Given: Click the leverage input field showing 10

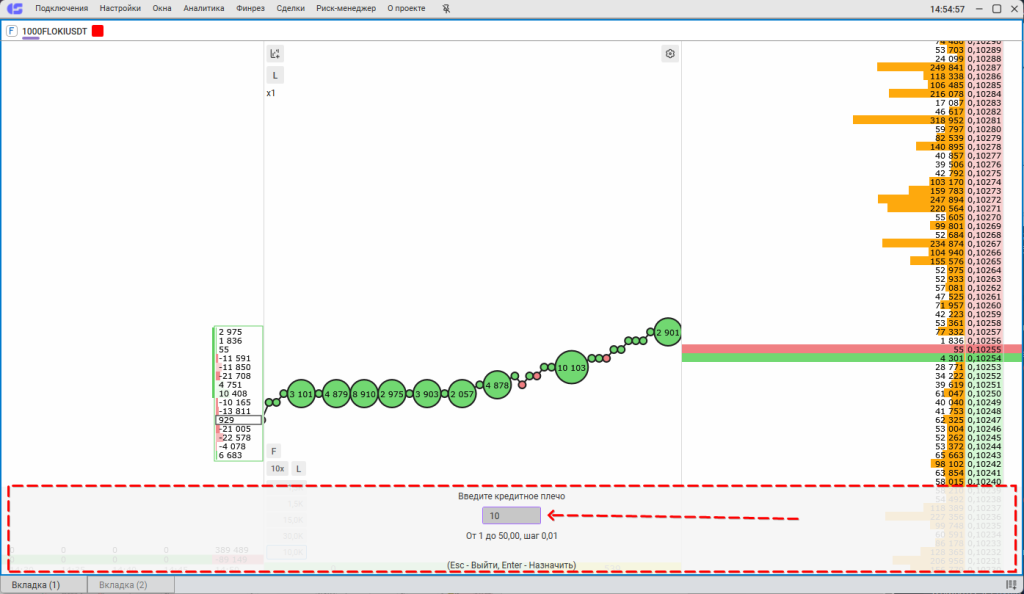Looking at the screenshot, I should click(511, 516).
